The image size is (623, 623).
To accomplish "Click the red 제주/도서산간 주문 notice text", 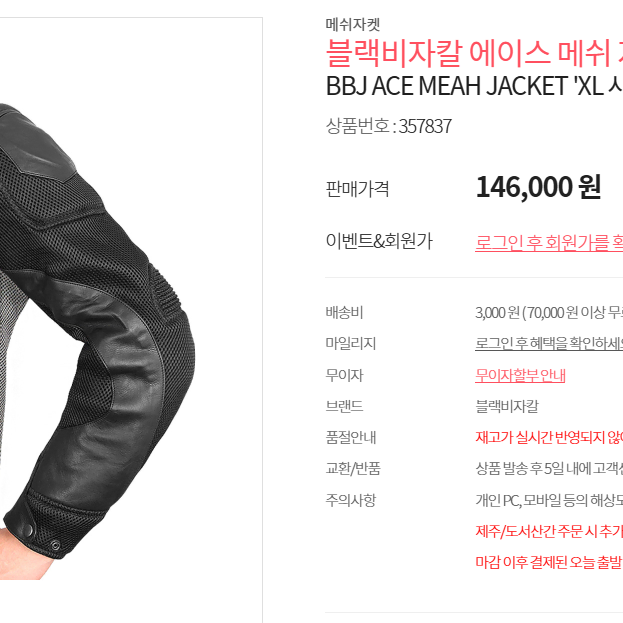I will (549, 531).
